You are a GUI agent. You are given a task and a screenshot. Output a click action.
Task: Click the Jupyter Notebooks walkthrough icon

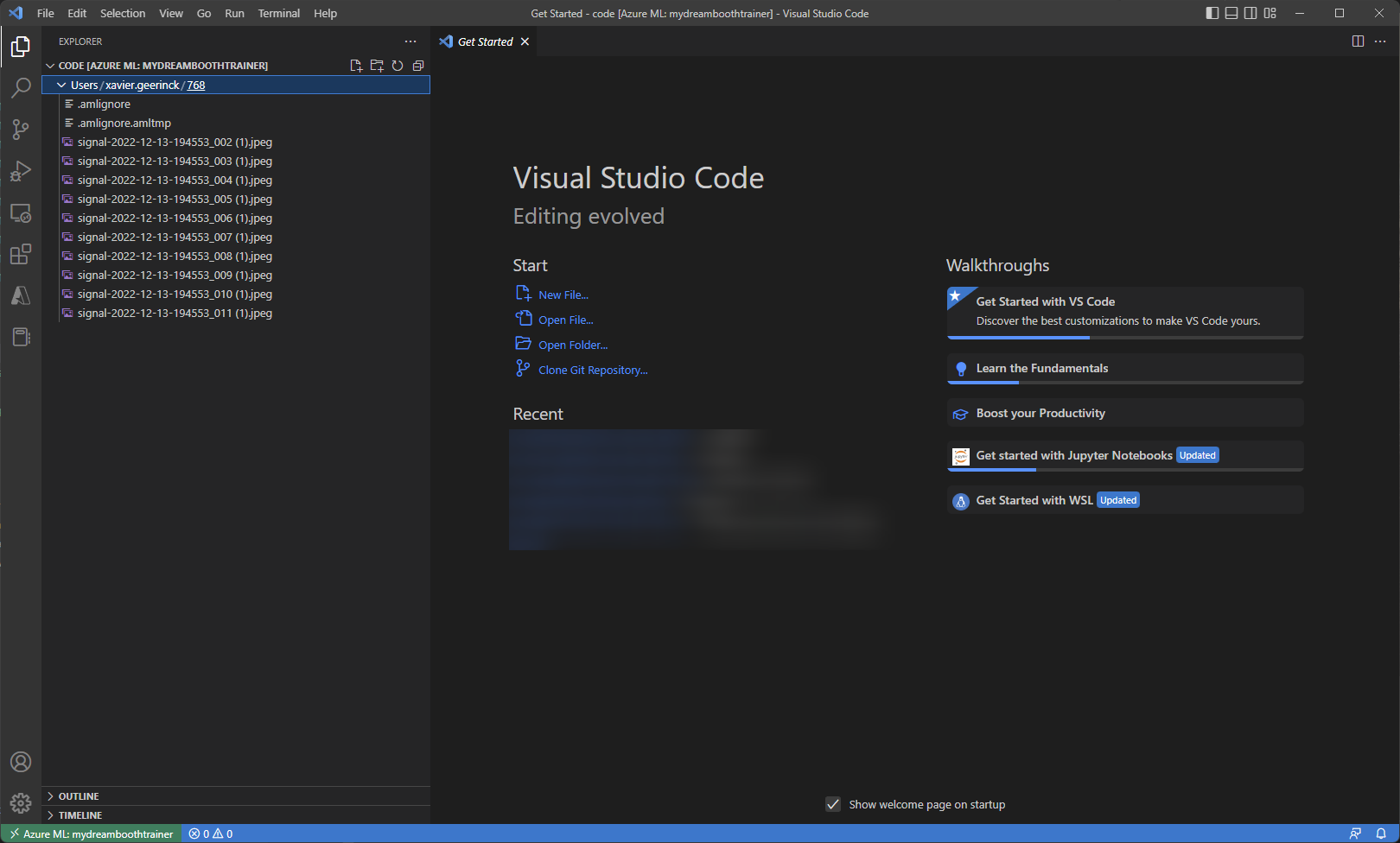click(x=960, y=456)
